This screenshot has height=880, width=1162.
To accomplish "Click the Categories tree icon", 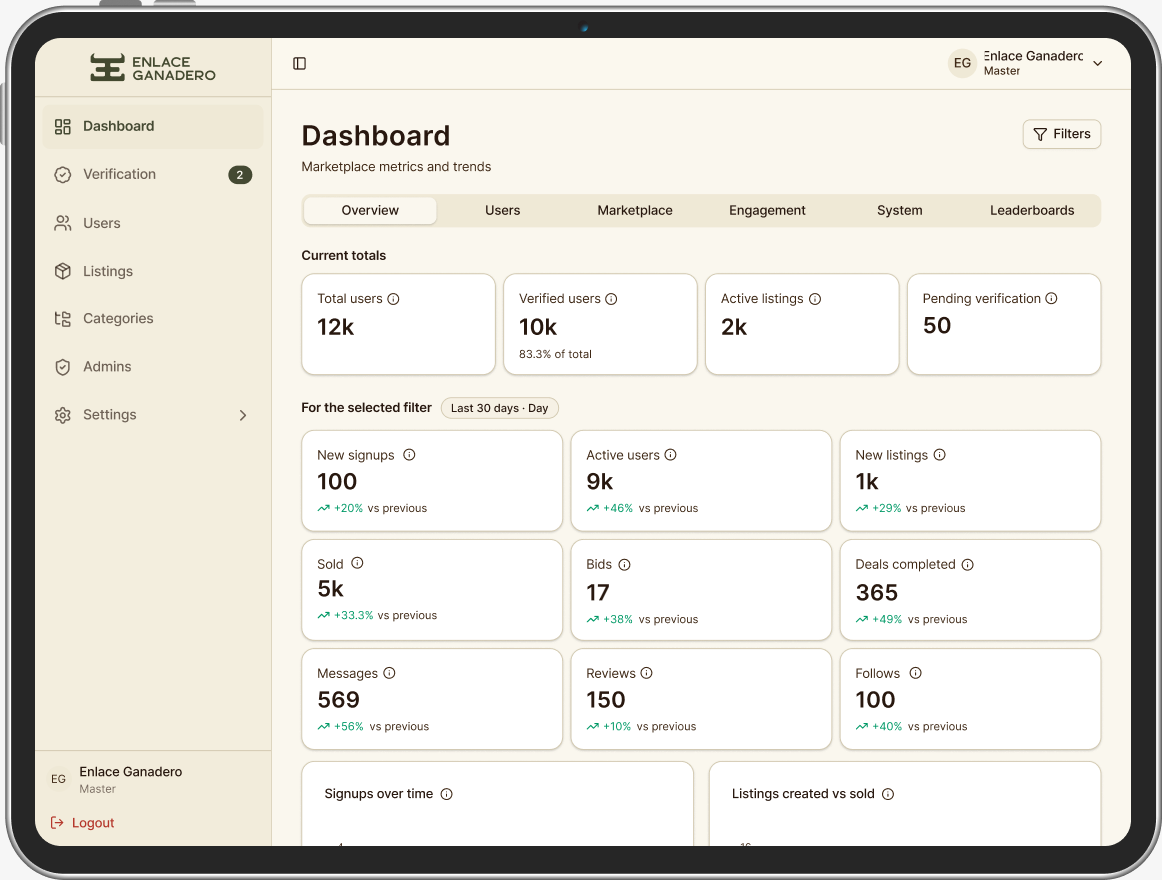I will (x=63, y=319).
